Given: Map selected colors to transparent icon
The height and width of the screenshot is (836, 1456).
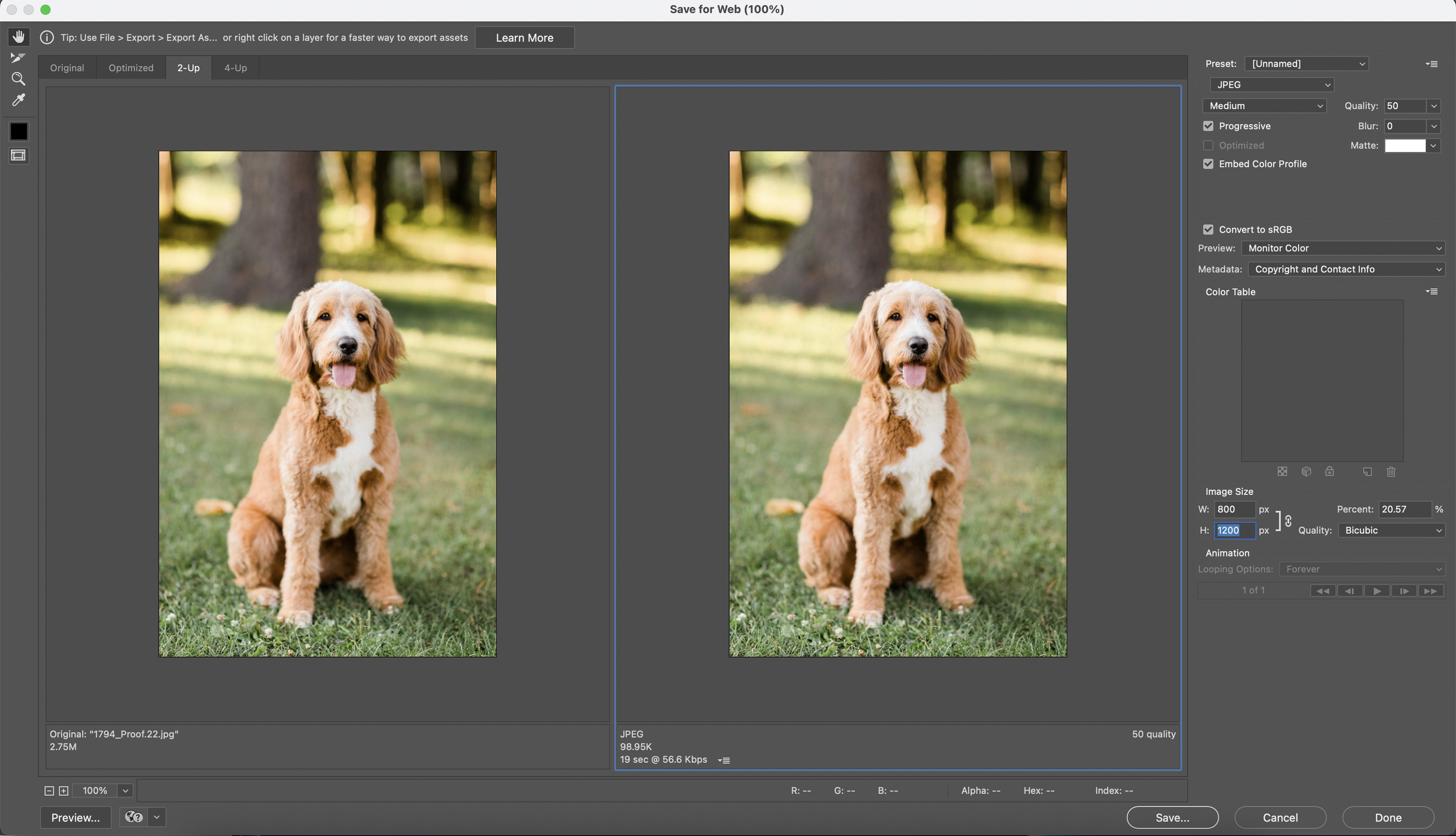Looking at the screenshot, I should tap(1282, 472).
